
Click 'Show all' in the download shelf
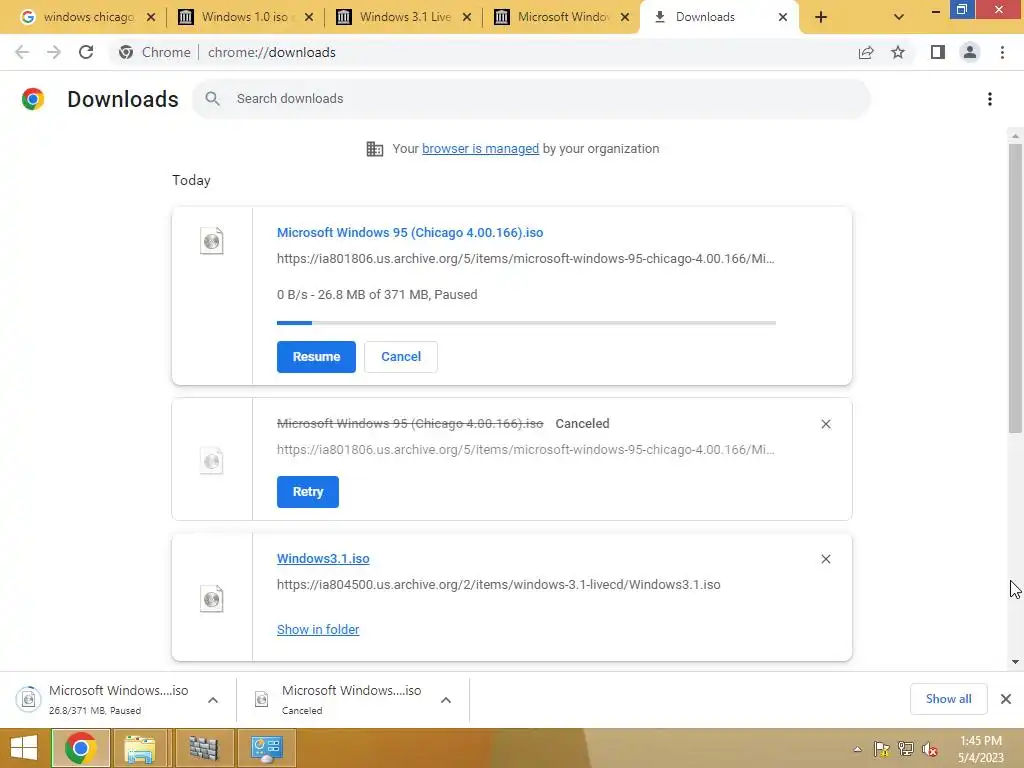point(948,699)
